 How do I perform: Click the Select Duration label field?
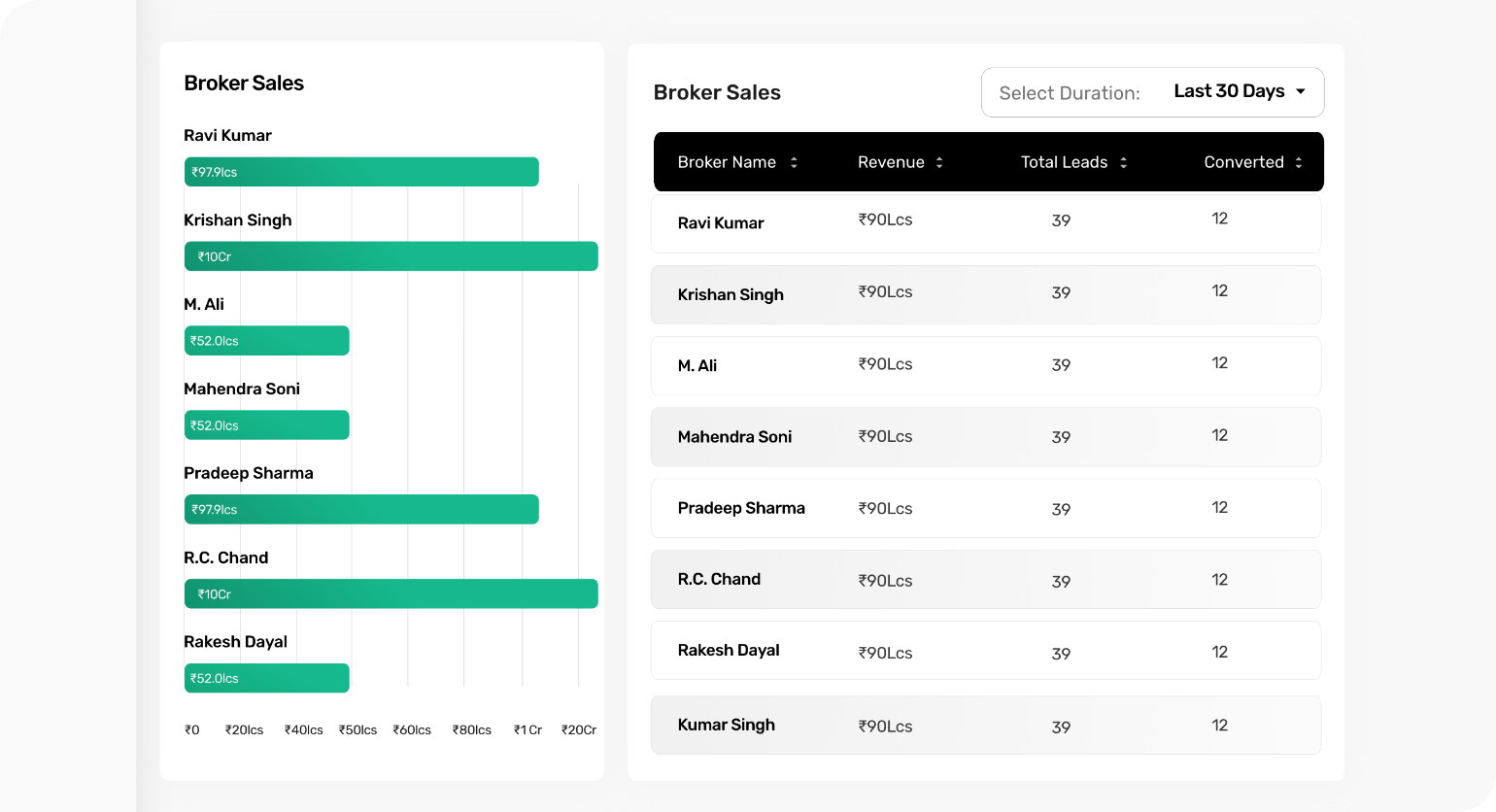(x=1070, y=93)
